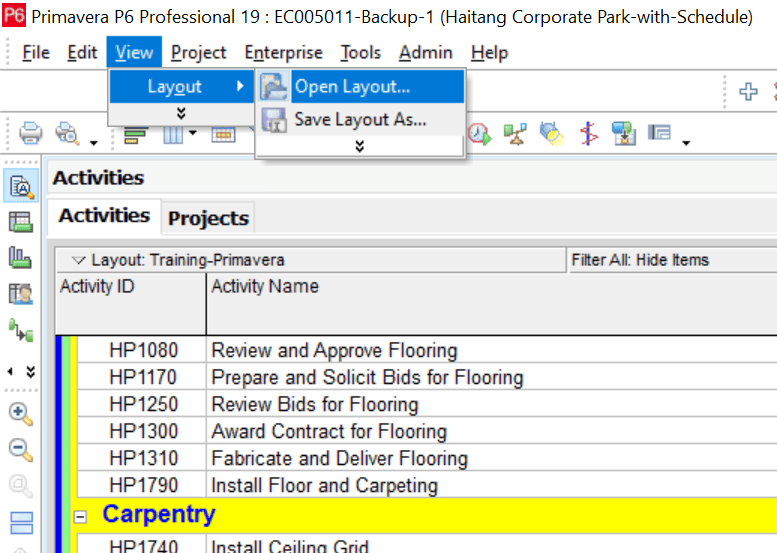Screen dimensions: 777x553
Task: Click the greyed Zoom to Best Fit icon
Action: point(21,486)
